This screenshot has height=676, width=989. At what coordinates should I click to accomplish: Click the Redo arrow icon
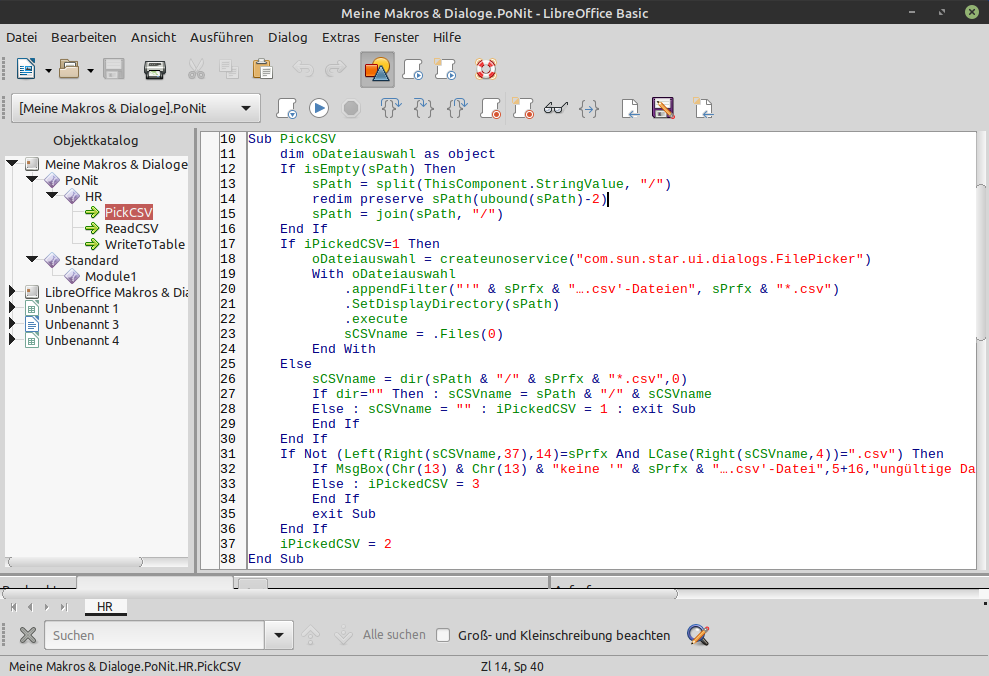click(x=336, y=69)
